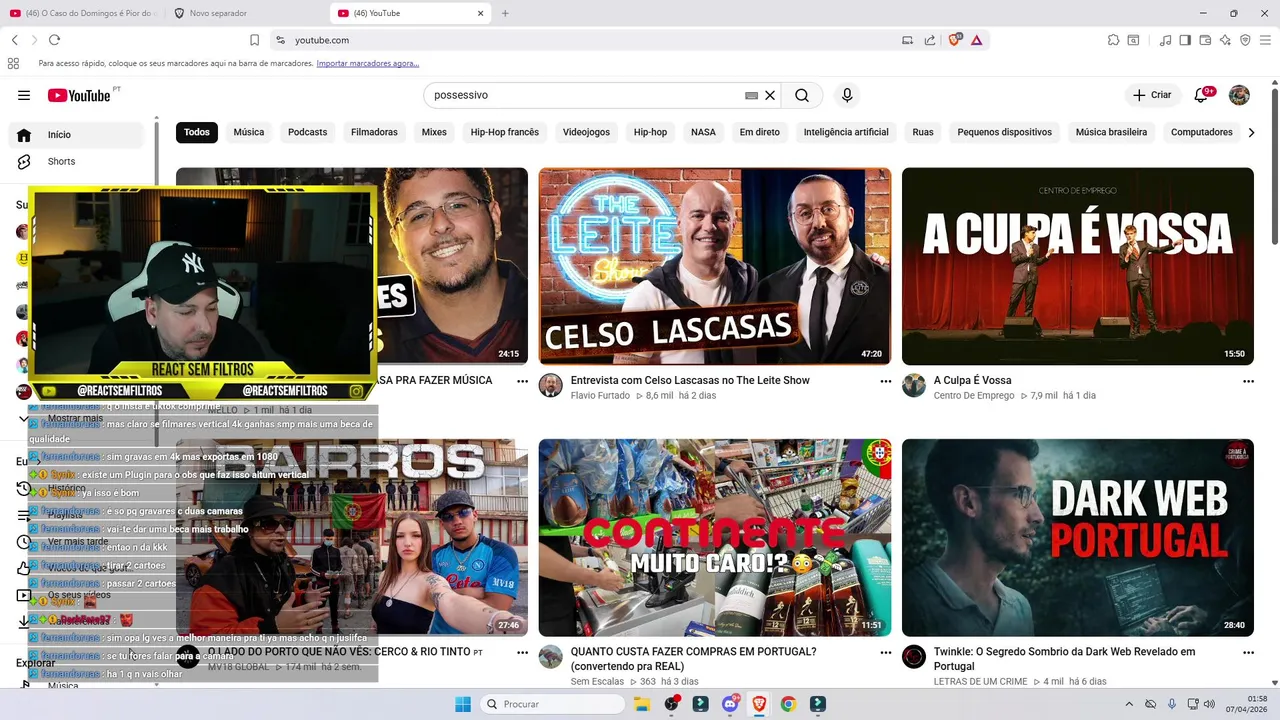Open 'A Culpa É Vossa' video thumbnail
Viewport: 1280px width, 720px height.
1078,266
